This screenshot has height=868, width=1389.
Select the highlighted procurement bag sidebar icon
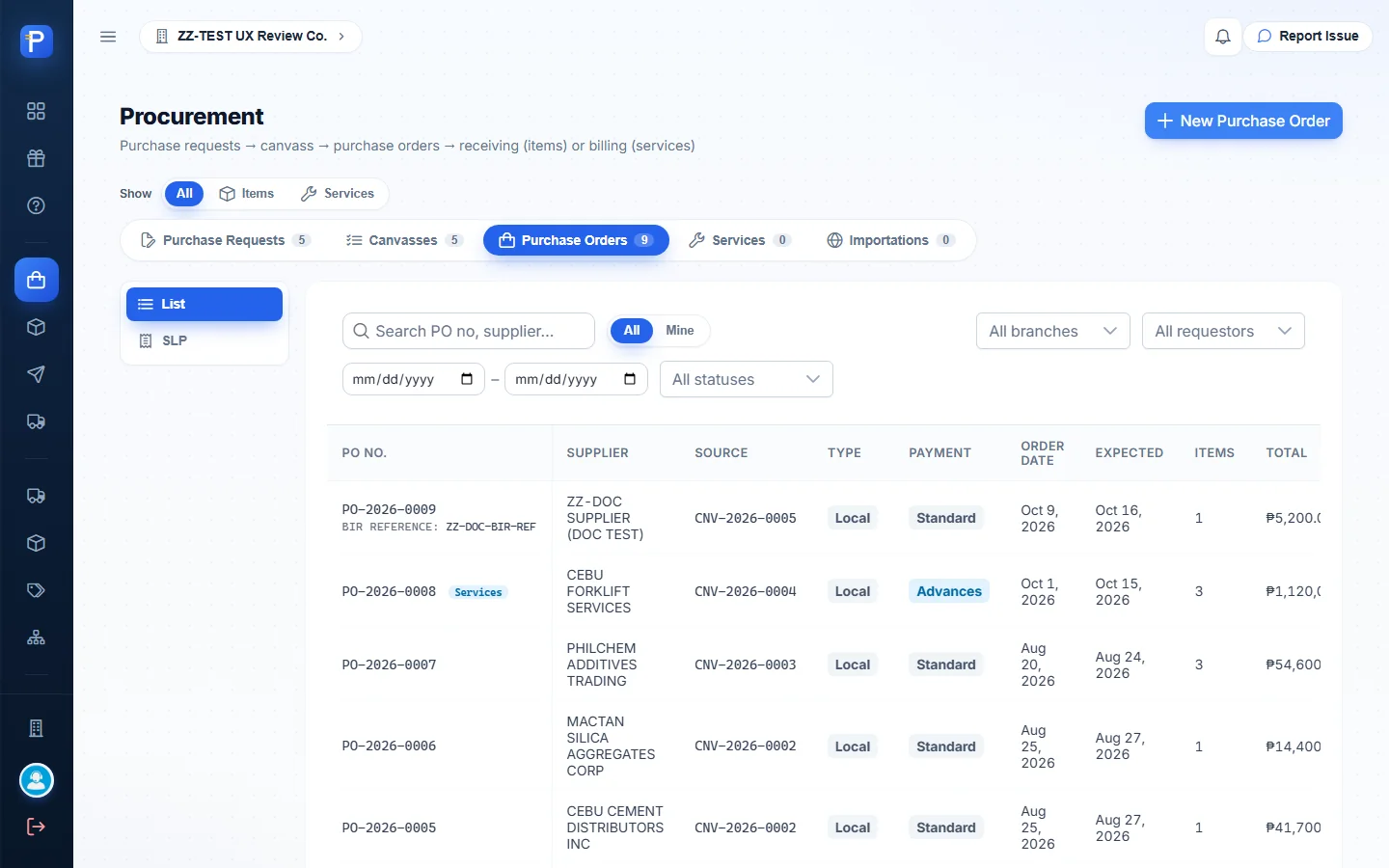[37, 280]
